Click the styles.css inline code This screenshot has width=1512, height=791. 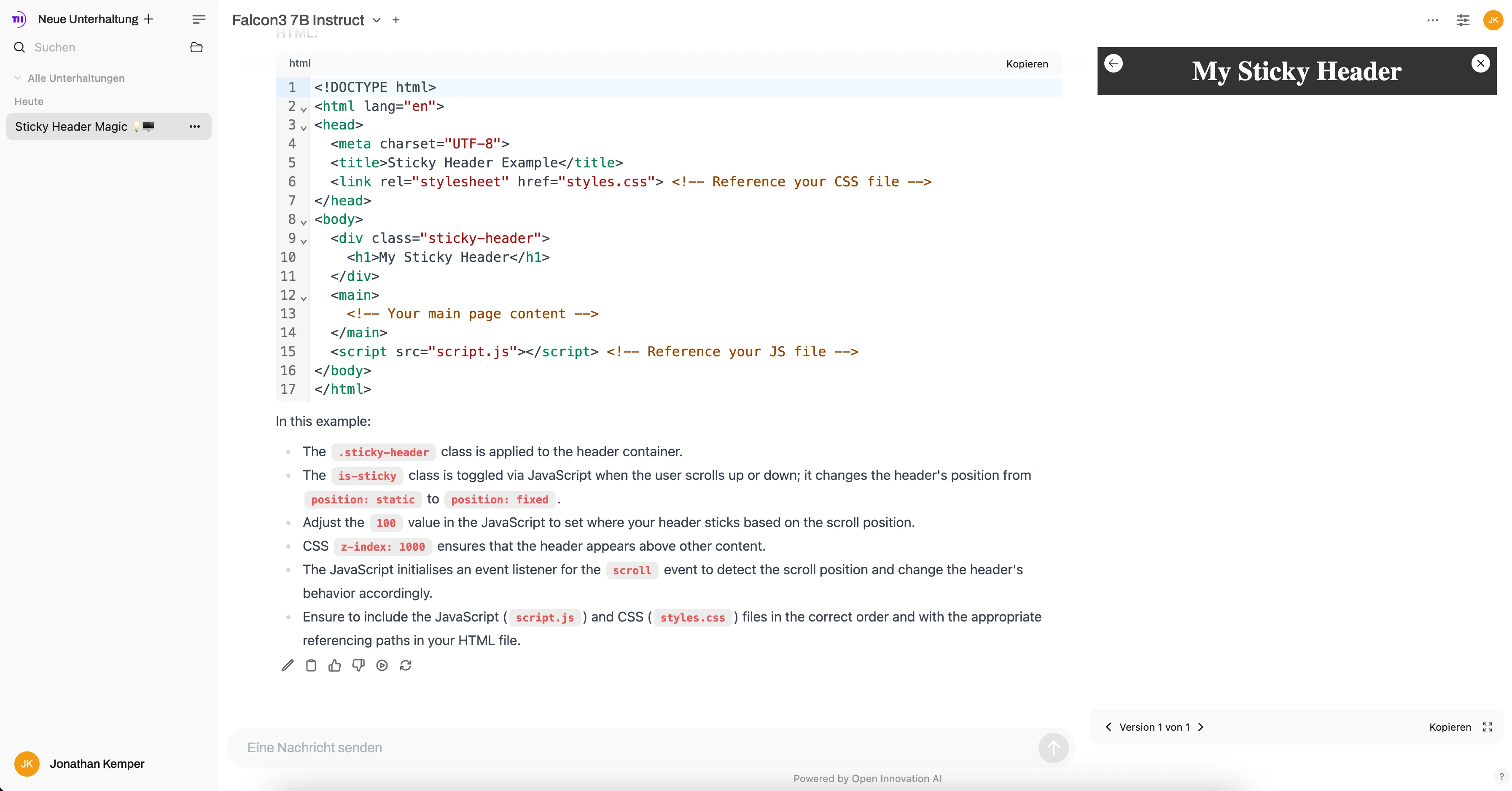tap(693, 618)
